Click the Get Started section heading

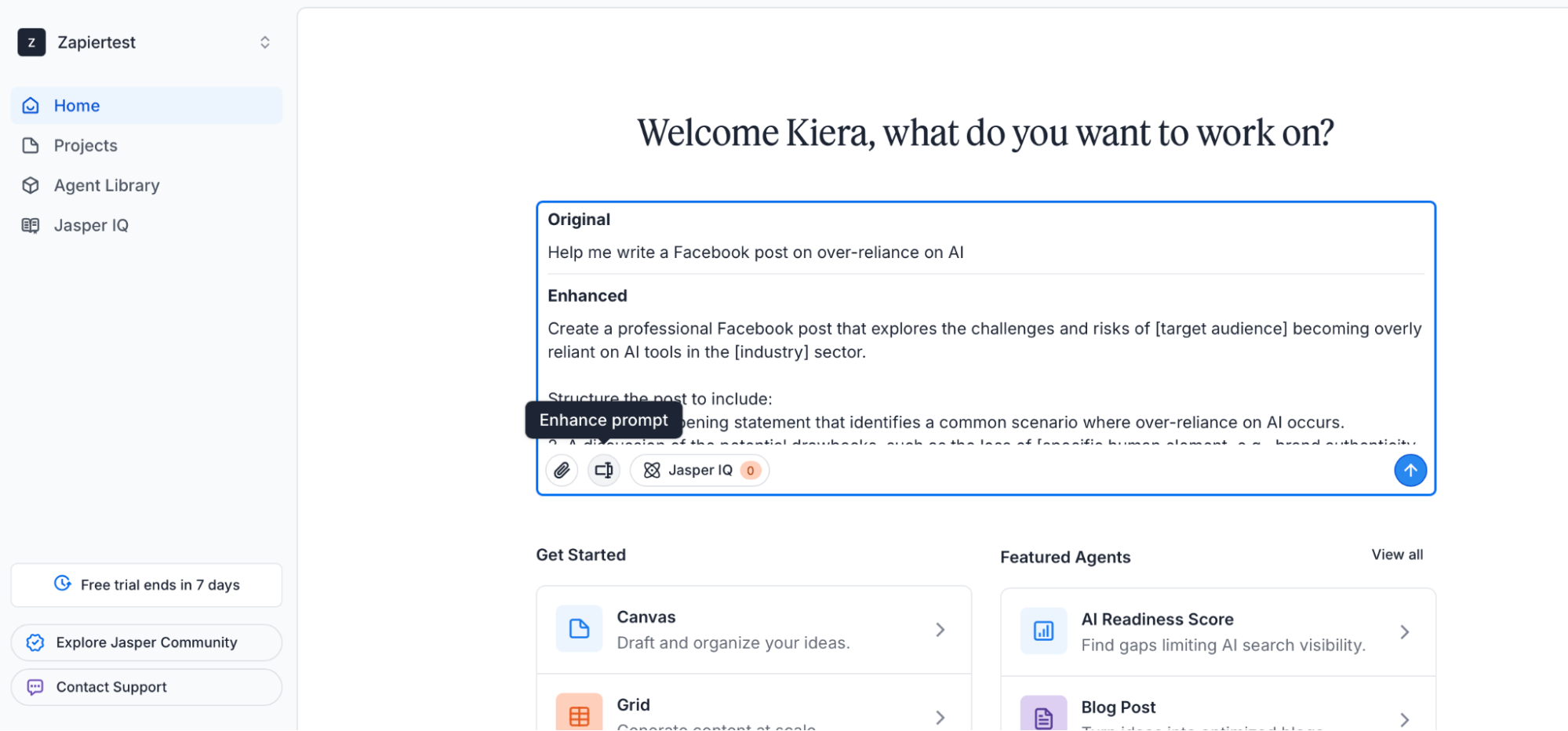tap(581, 555)
